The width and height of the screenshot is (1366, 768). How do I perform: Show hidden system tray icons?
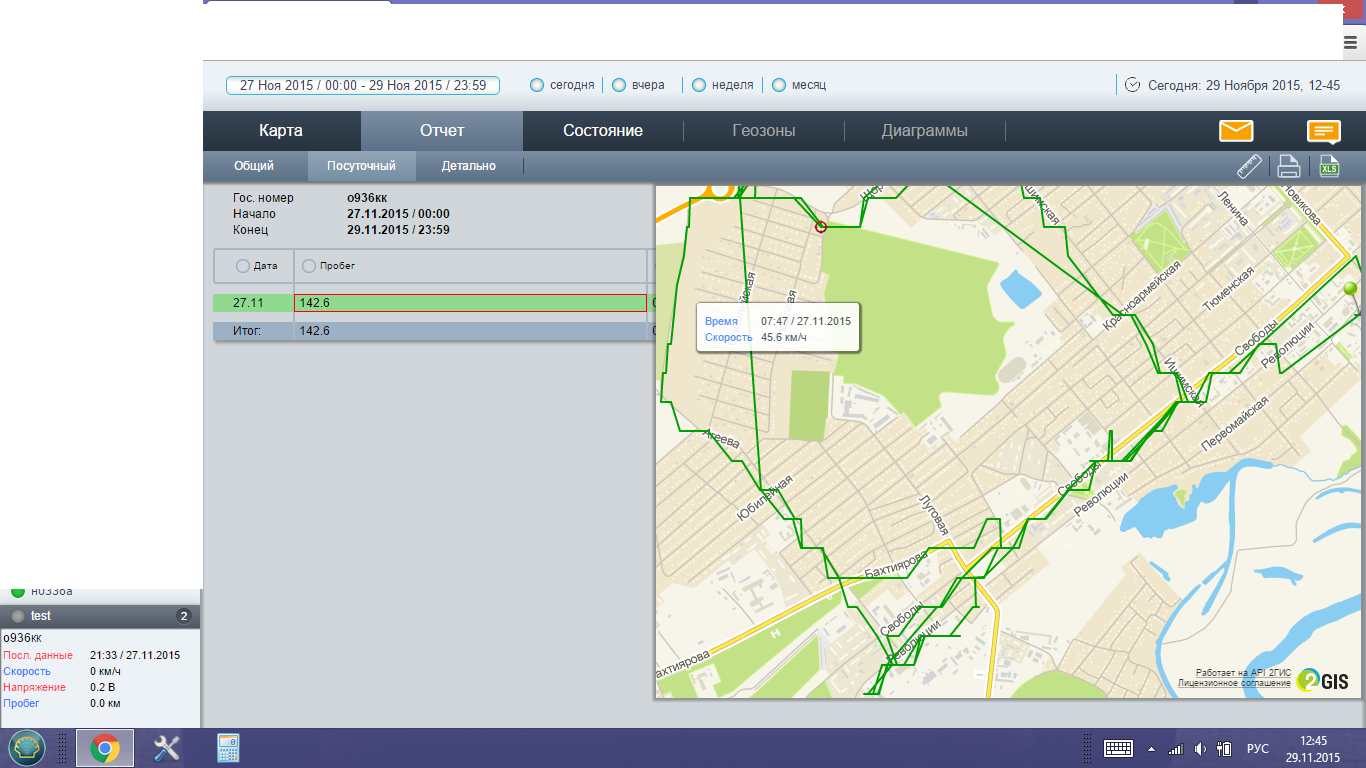pyautogui.click(x=1150, y=749)
